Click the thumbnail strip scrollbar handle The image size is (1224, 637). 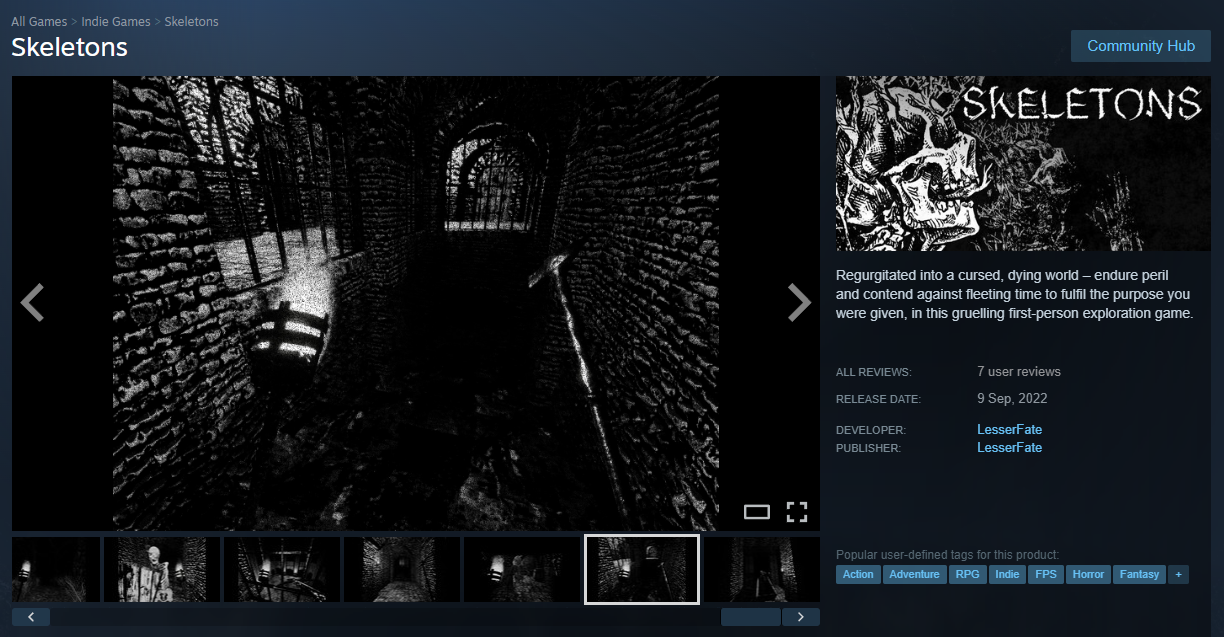[x=750, y=617]
